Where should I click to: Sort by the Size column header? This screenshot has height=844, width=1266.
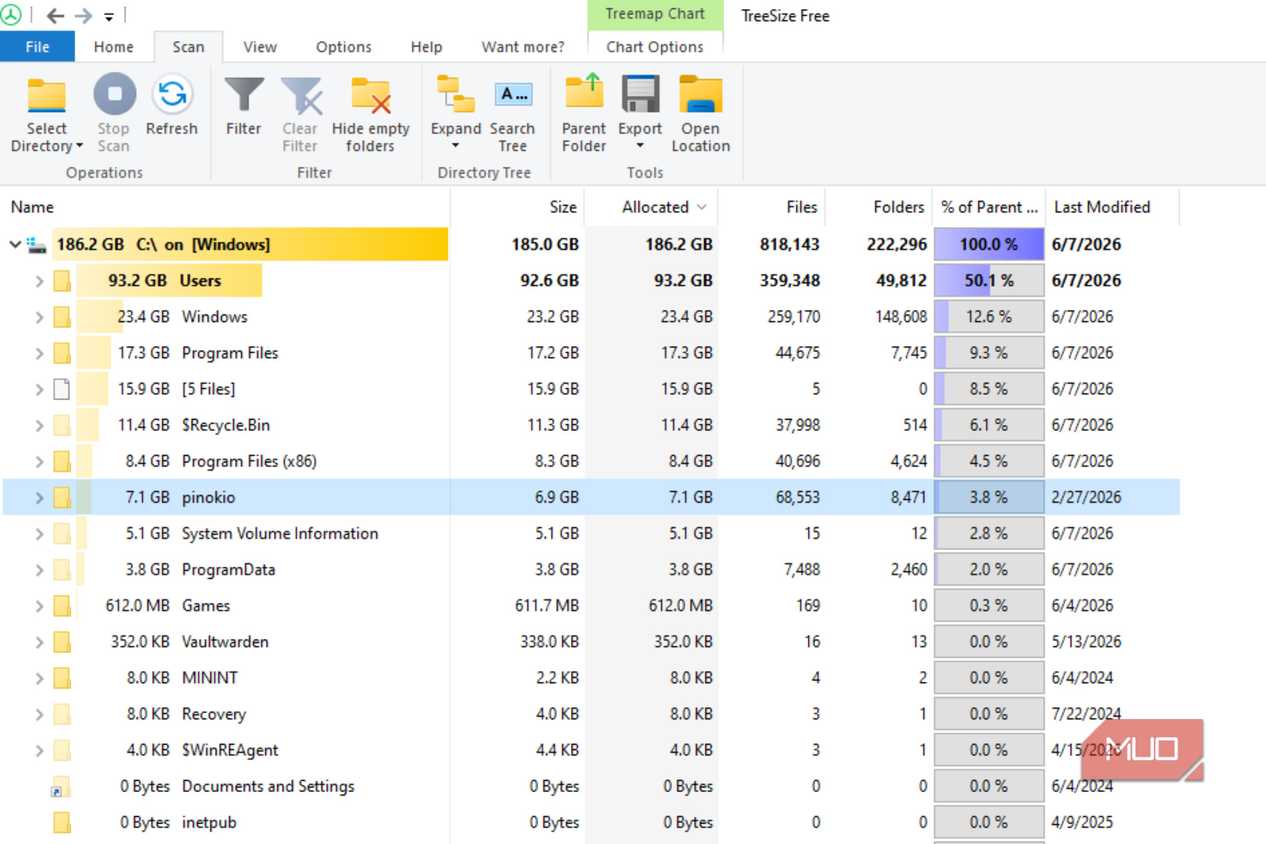(517, 207)
